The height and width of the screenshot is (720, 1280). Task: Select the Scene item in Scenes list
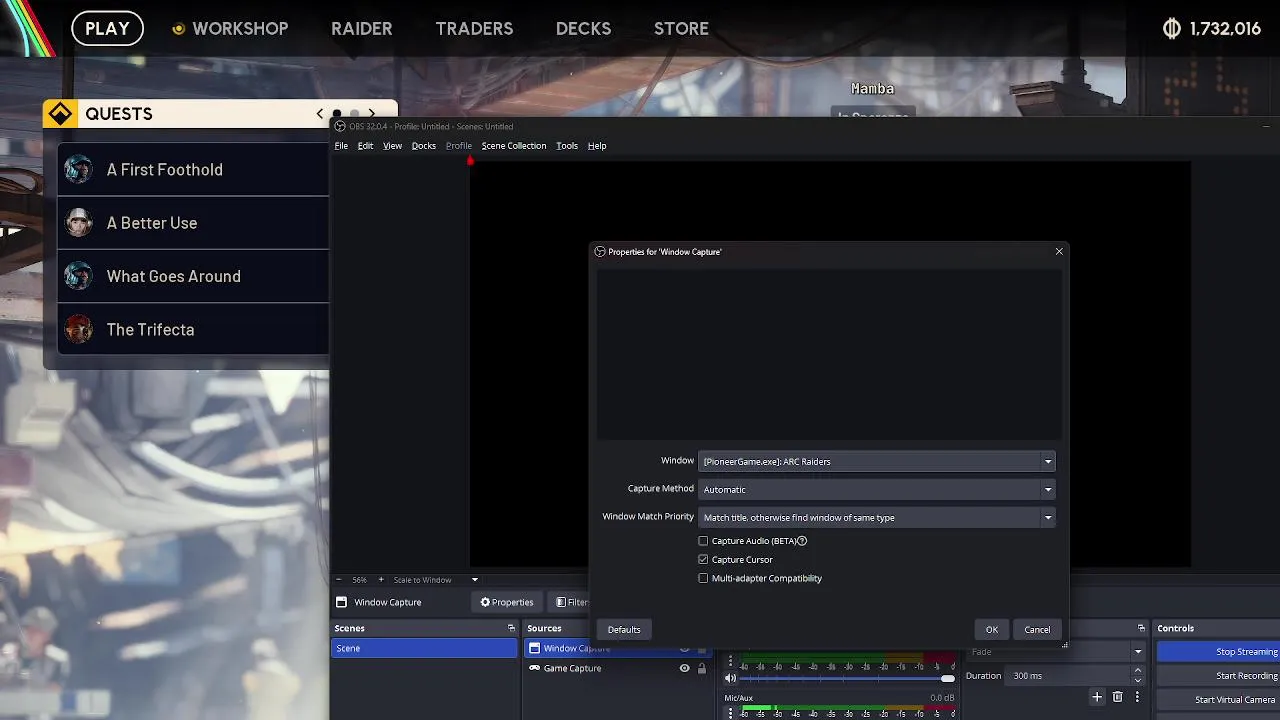(x=424, y=648)
